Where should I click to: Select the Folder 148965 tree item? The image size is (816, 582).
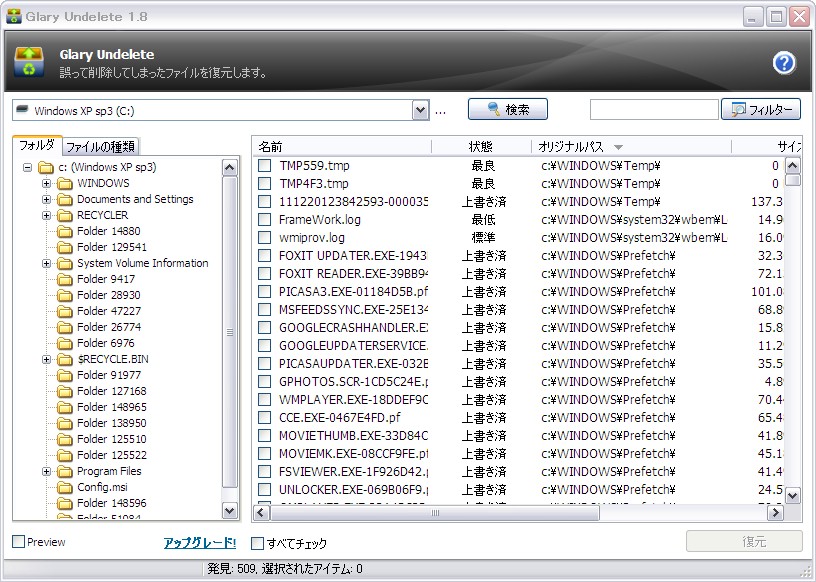(x=112, y=408)
